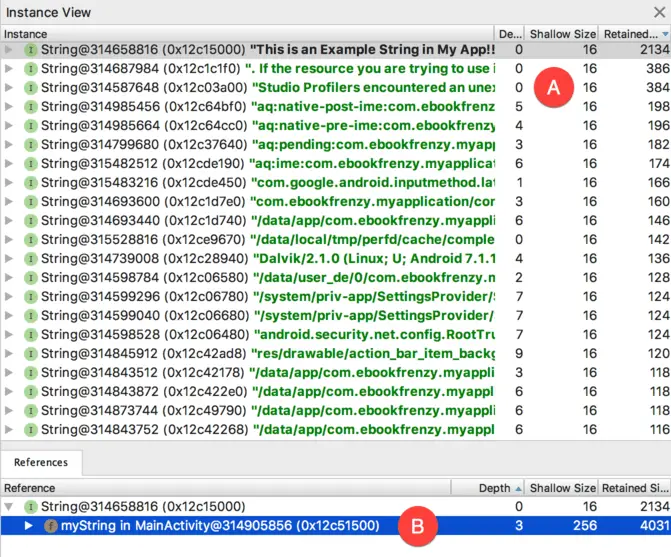Select "com.google.android.inputmethod.lat" string value
This screenshot has width=671, height=557.
373,183
